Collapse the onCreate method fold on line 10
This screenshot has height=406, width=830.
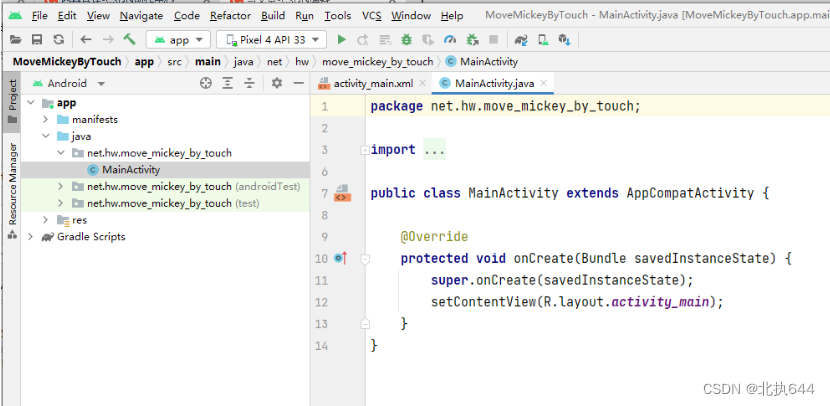pyautogui.click(x=364, y=259)
